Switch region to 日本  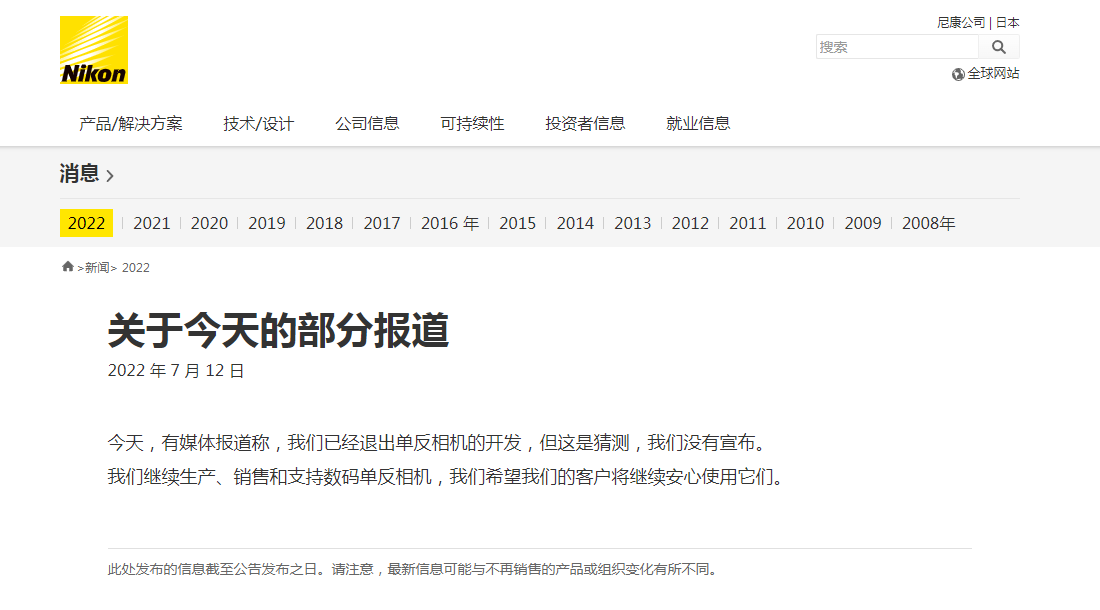click(x=1007, y=22)
